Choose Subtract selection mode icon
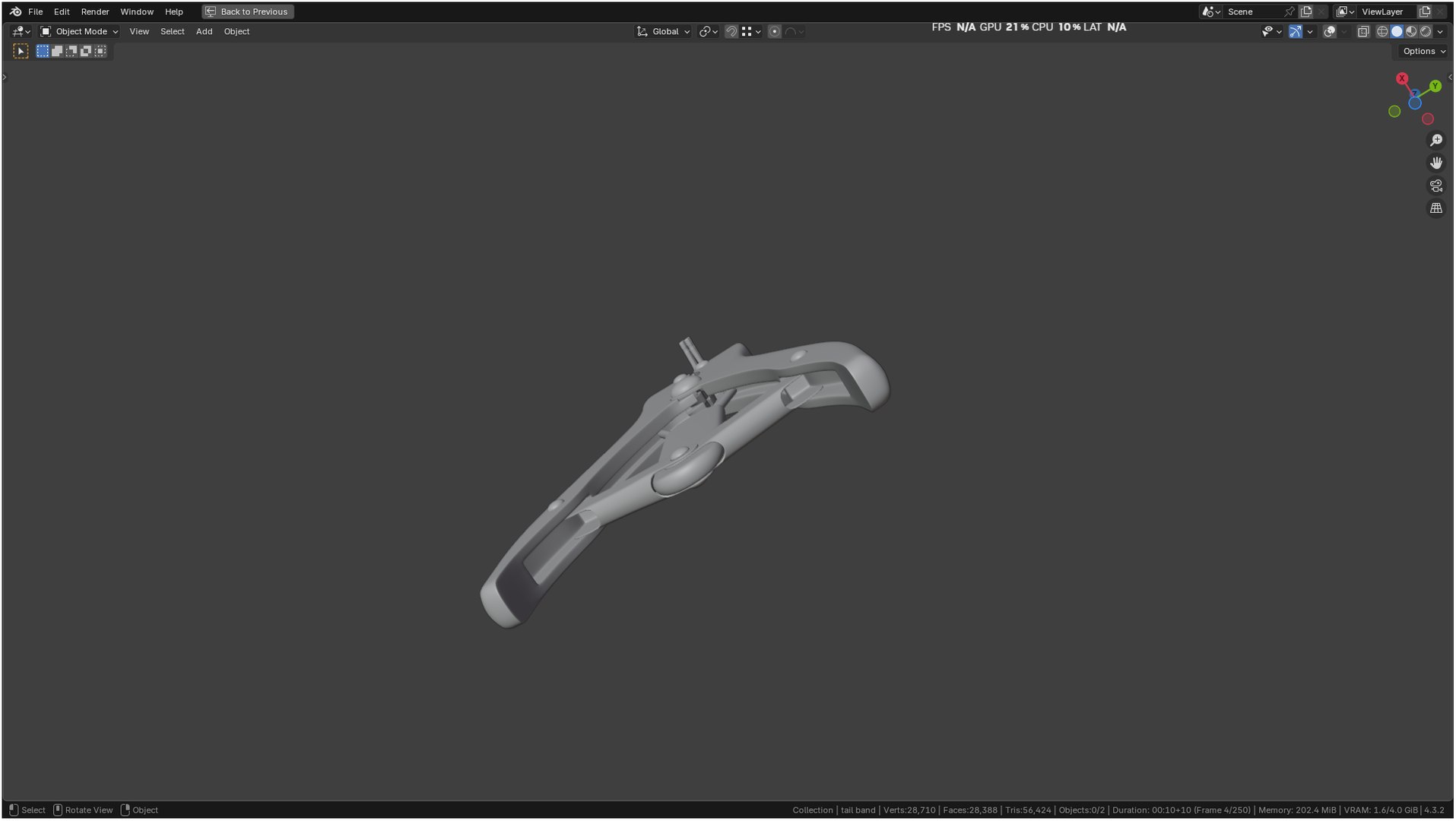The width and height of the screenshot is (1456, 821). point(71,51)
